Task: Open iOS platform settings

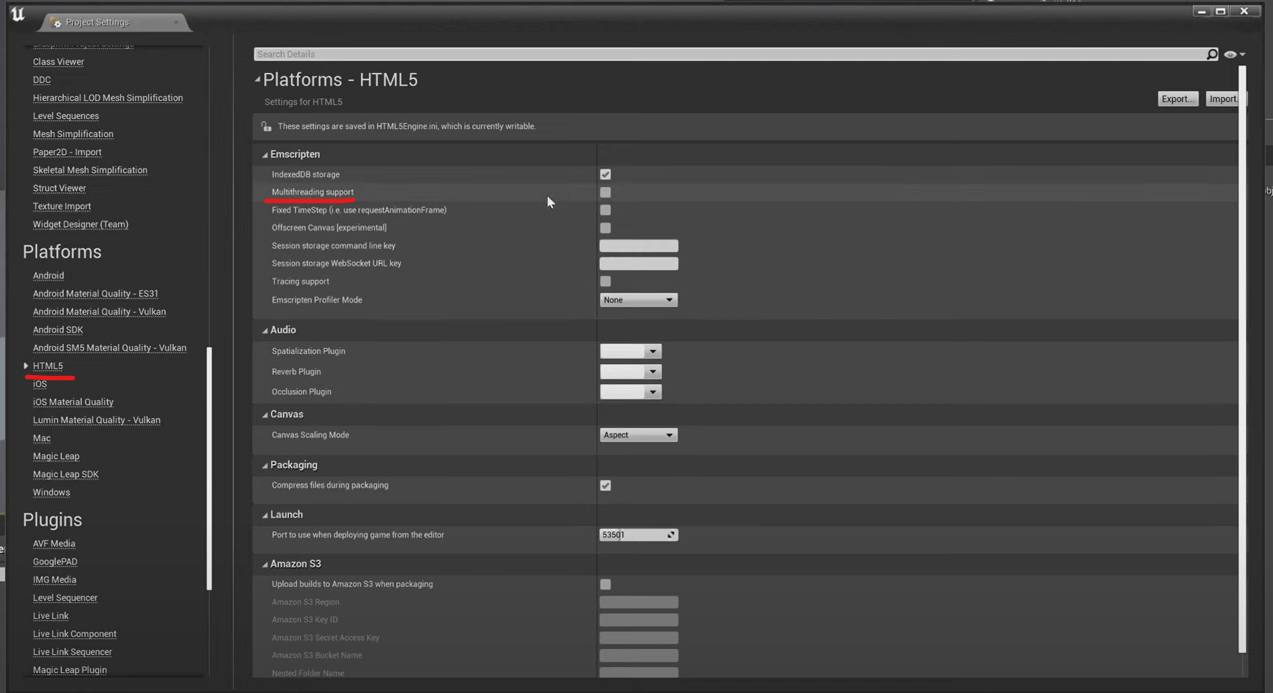Action: 40,384
